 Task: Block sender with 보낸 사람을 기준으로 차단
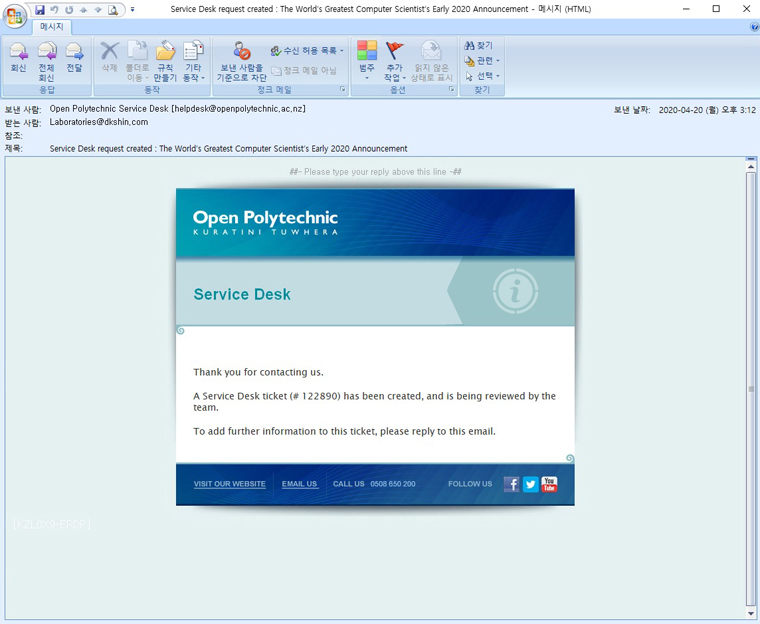tap(241, 61)
